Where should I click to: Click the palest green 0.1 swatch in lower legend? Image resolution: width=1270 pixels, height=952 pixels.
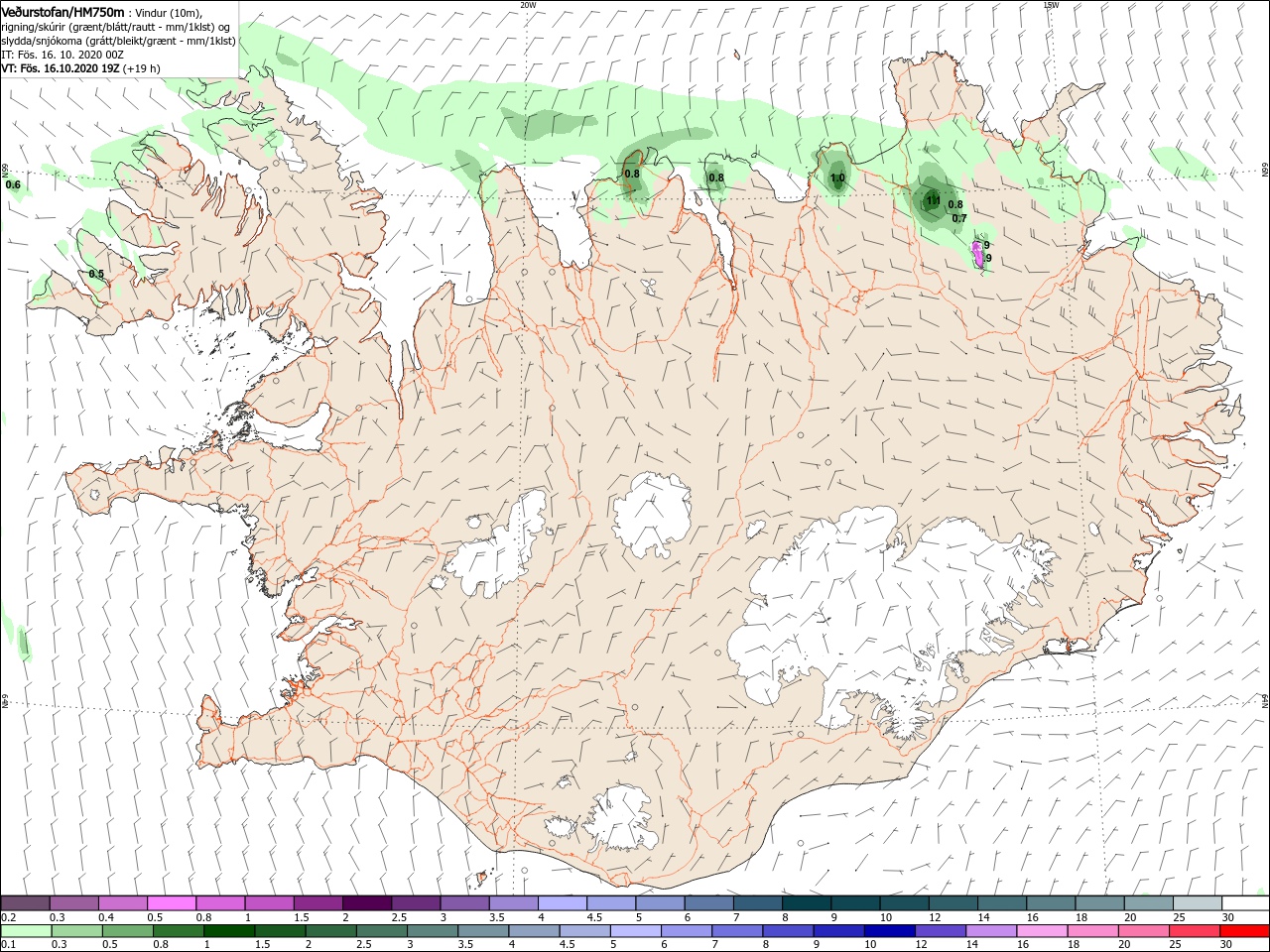pos(27,931)
